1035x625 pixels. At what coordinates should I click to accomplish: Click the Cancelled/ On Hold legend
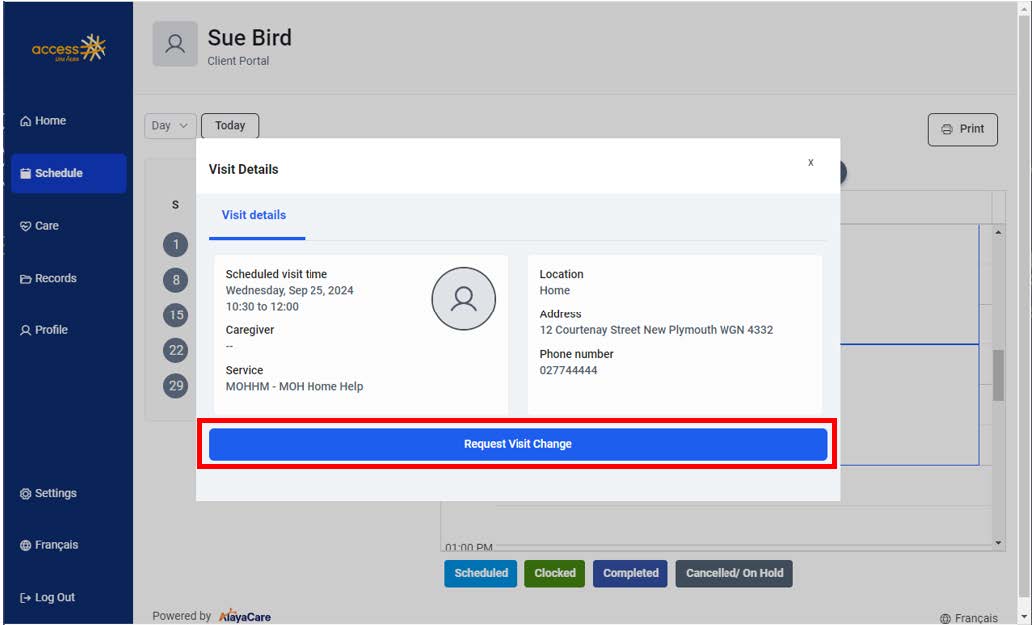(734, 574)
